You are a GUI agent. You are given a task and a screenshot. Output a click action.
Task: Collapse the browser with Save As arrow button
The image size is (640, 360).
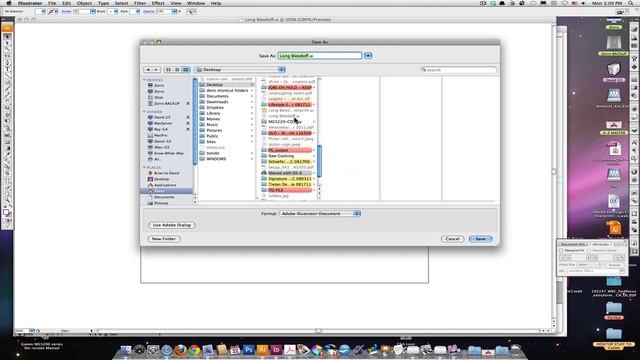click(x=368, y=56)
